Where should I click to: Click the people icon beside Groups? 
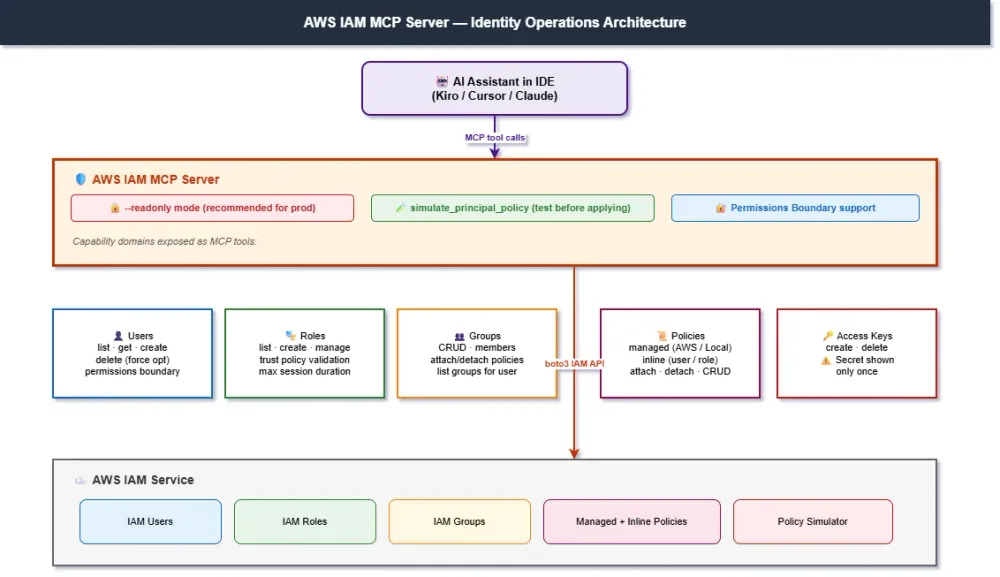[x=459, y=336]
